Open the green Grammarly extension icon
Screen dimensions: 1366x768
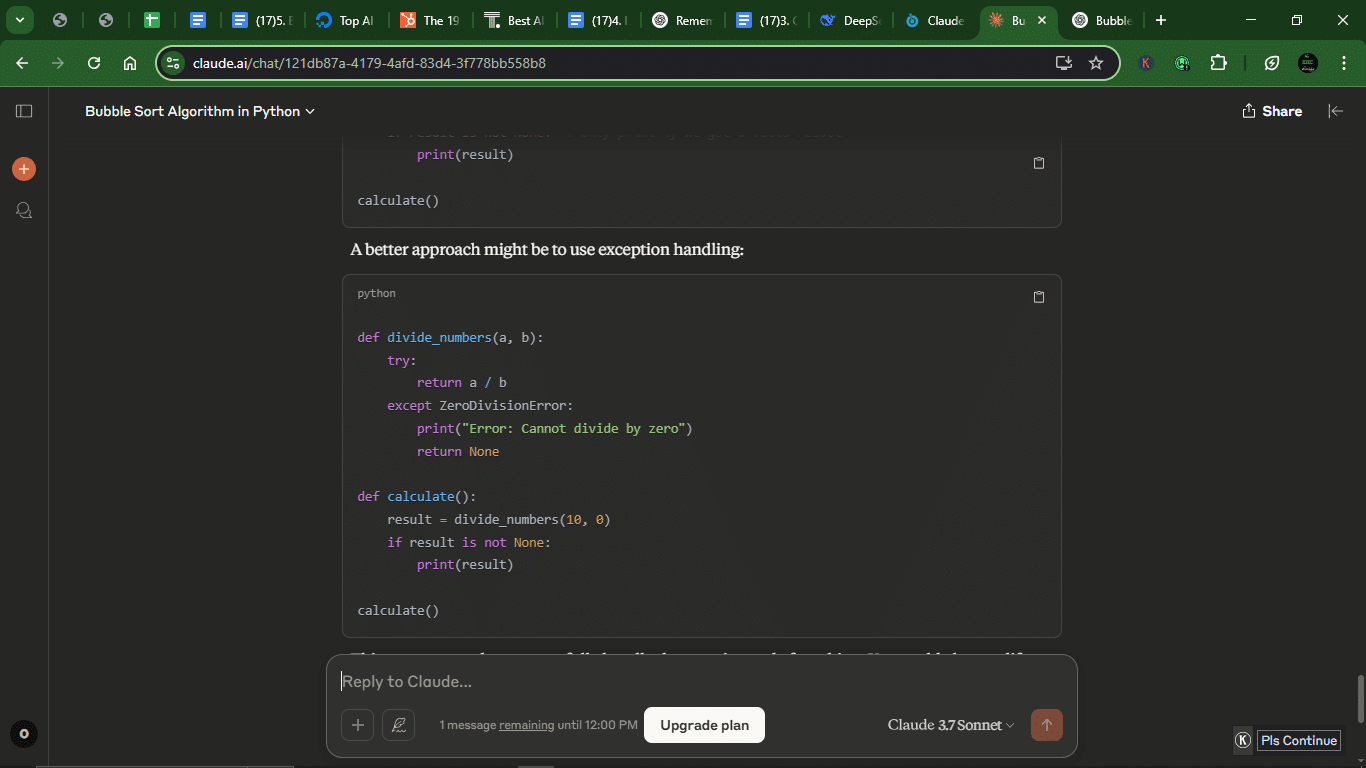(1182, 63)
